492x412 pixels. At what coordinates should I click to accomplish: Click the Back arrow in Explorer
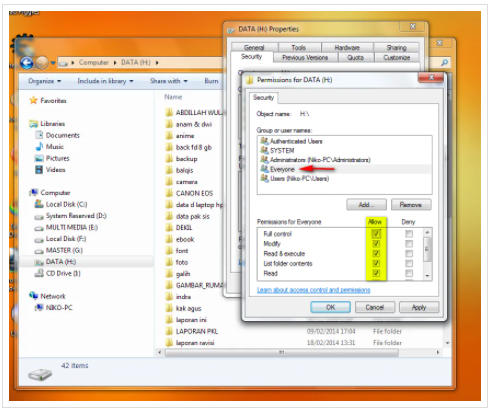[27, 63]
